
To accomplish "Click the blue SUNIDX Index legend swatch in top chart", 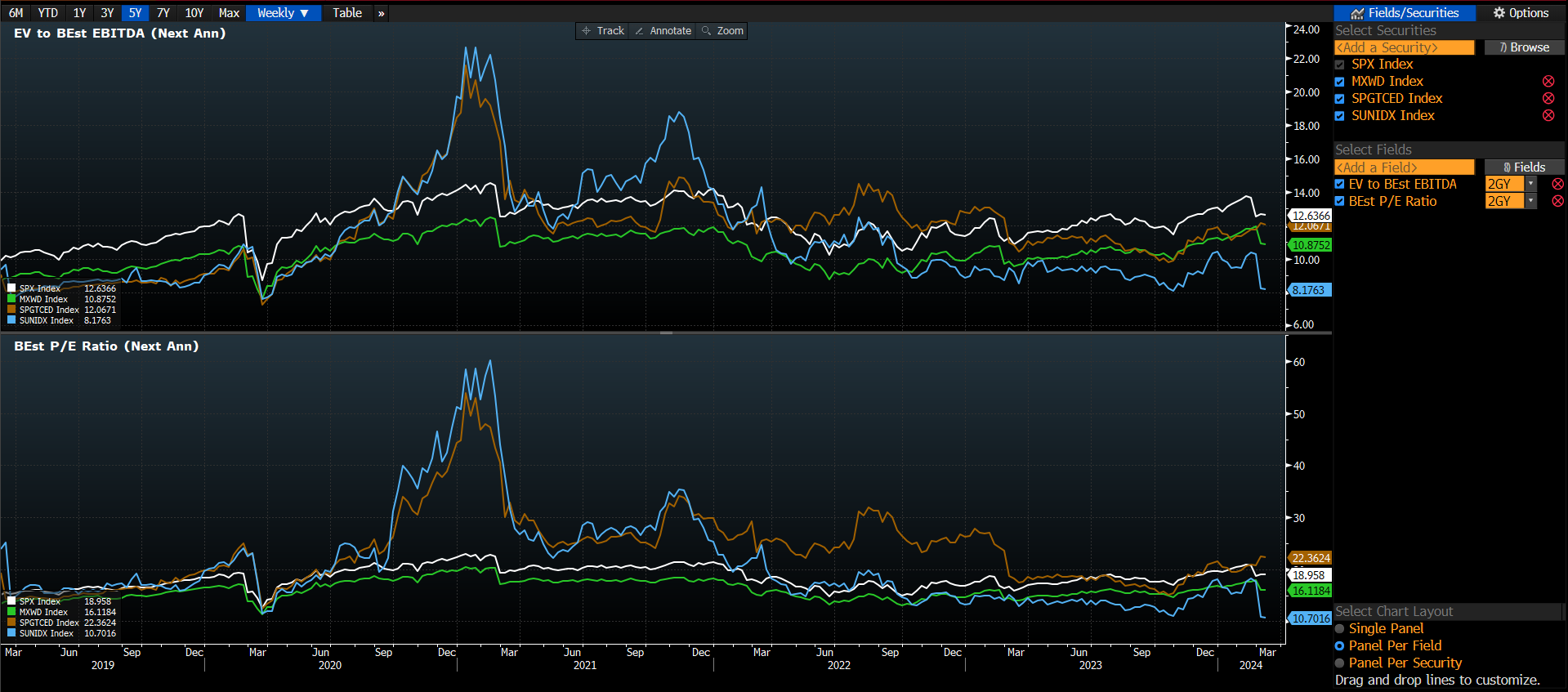I will click(x=11, y=320).
